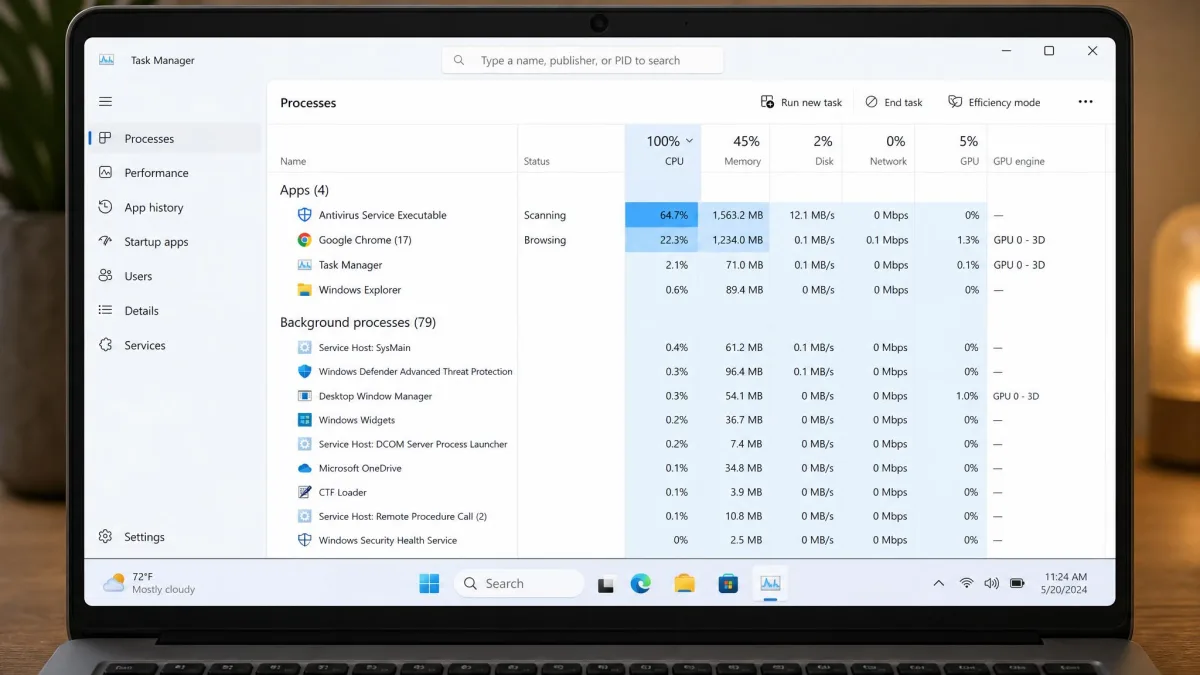This screenshot has height=675, width=1200.
Task: Click the 1,563.2 MB memory cell
Action: (736, 215)
